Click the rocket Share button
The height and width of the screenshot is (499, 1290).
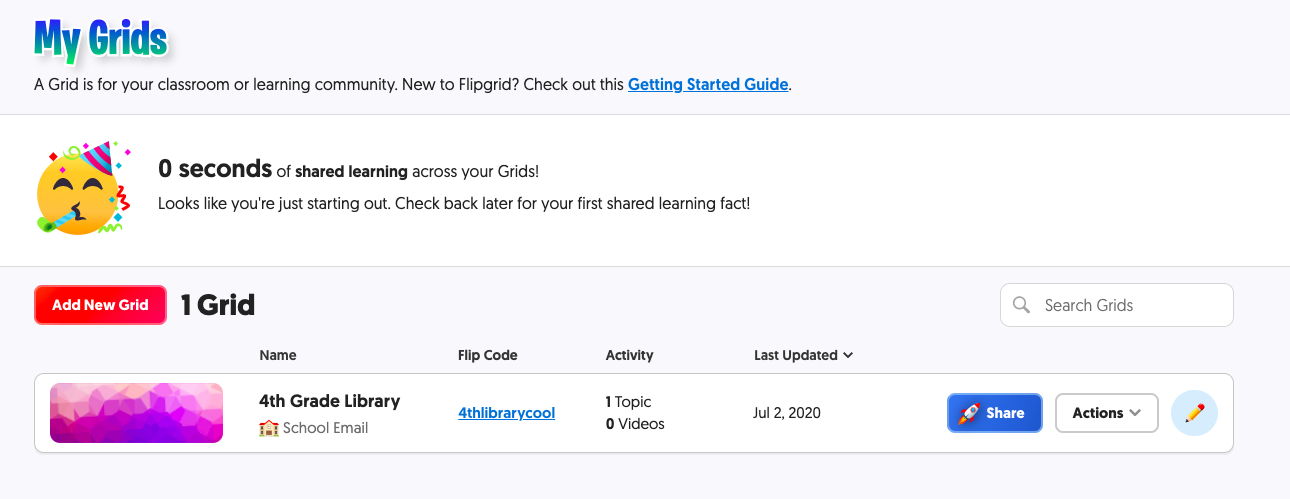point(994,413)
